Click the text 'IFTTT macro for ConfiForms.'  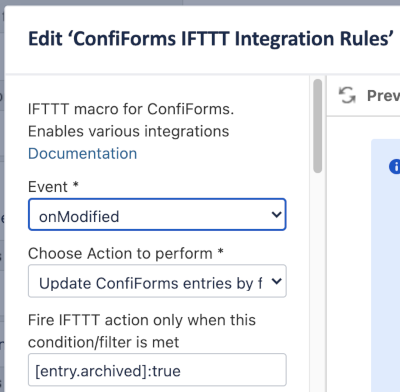[x=131, y=109]
